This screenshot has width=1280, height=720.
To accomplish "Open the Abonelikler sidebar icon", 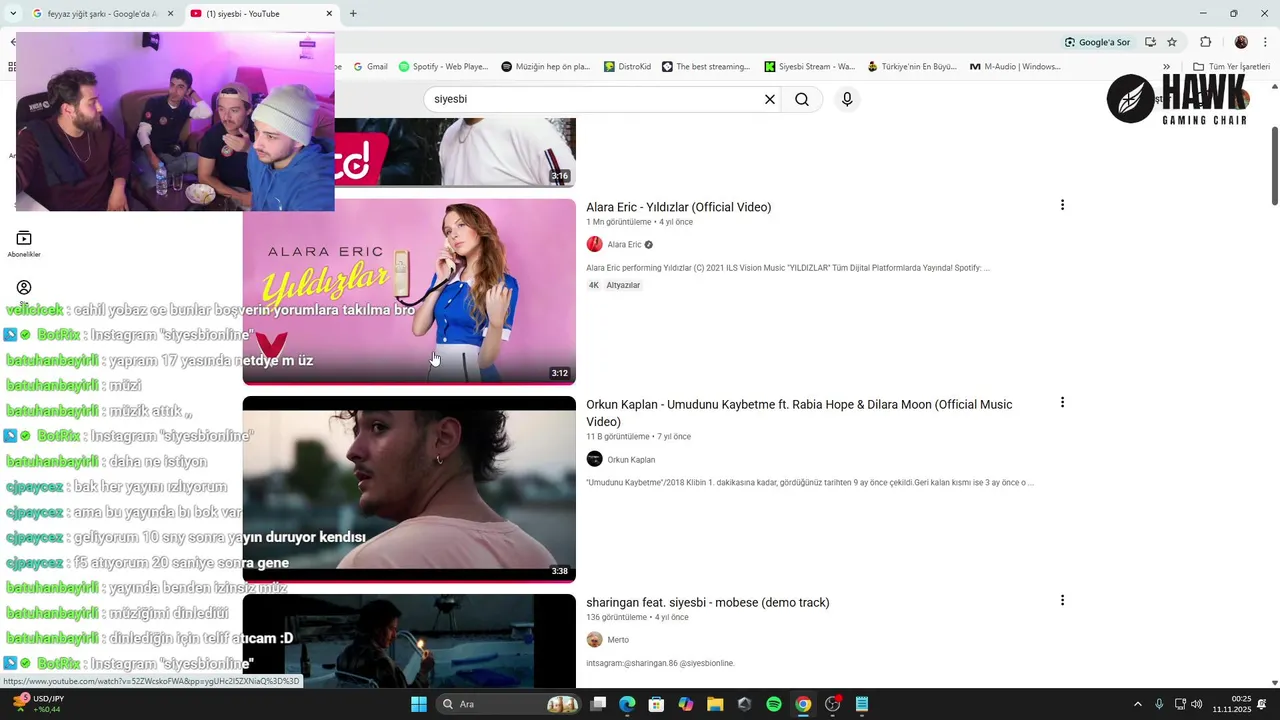I will pos(24,243).
